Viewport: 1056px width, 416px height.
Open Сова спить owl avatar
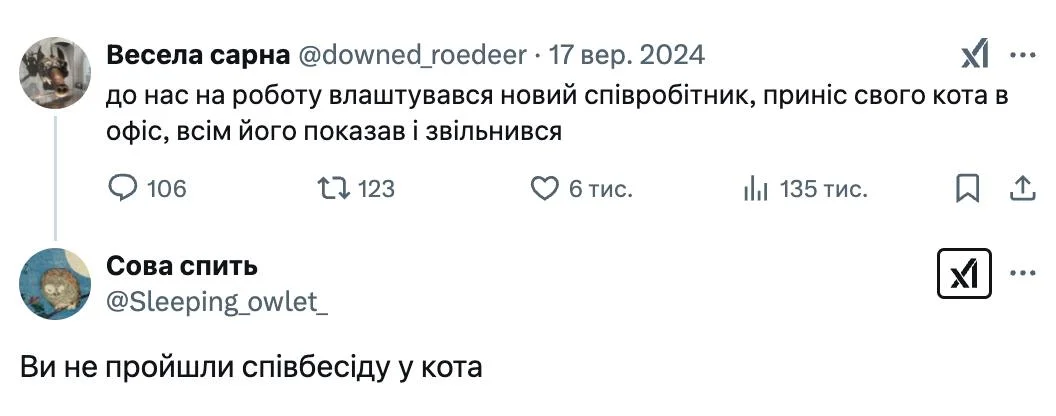coord(55,284)
